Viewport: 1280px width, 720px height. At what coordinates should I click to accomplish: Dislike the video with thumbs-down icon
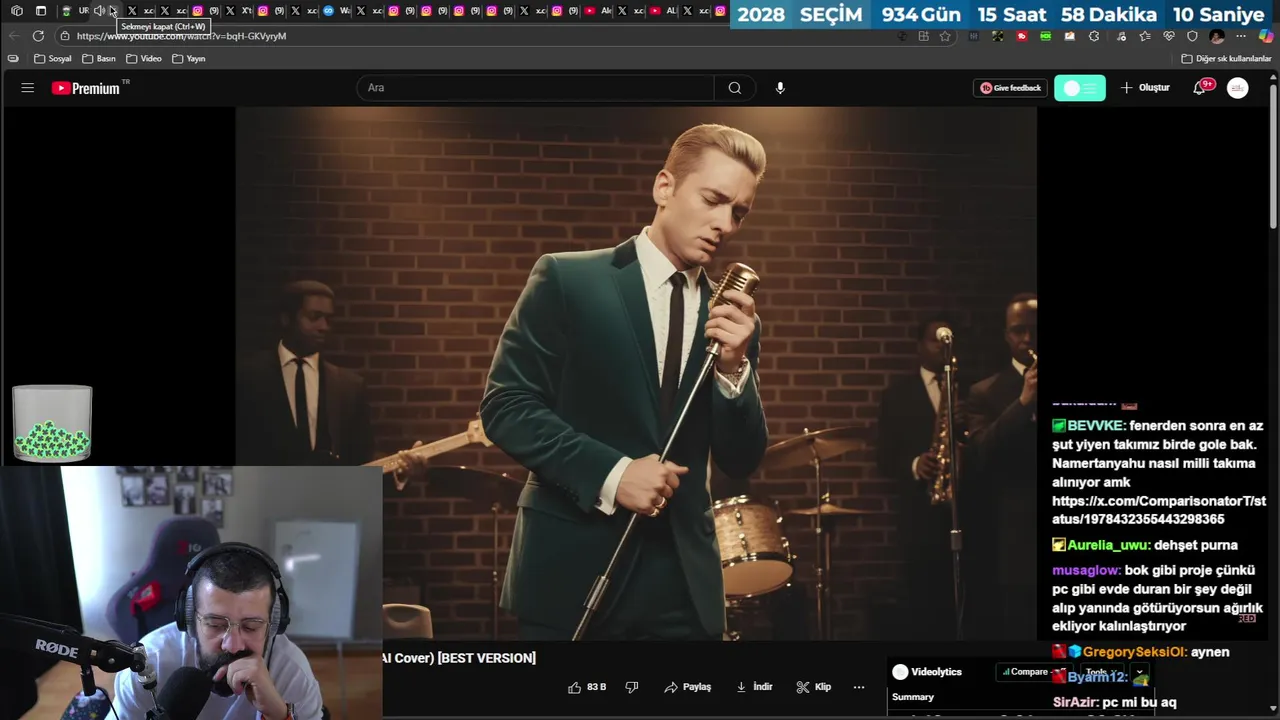[x=632, y=687]
